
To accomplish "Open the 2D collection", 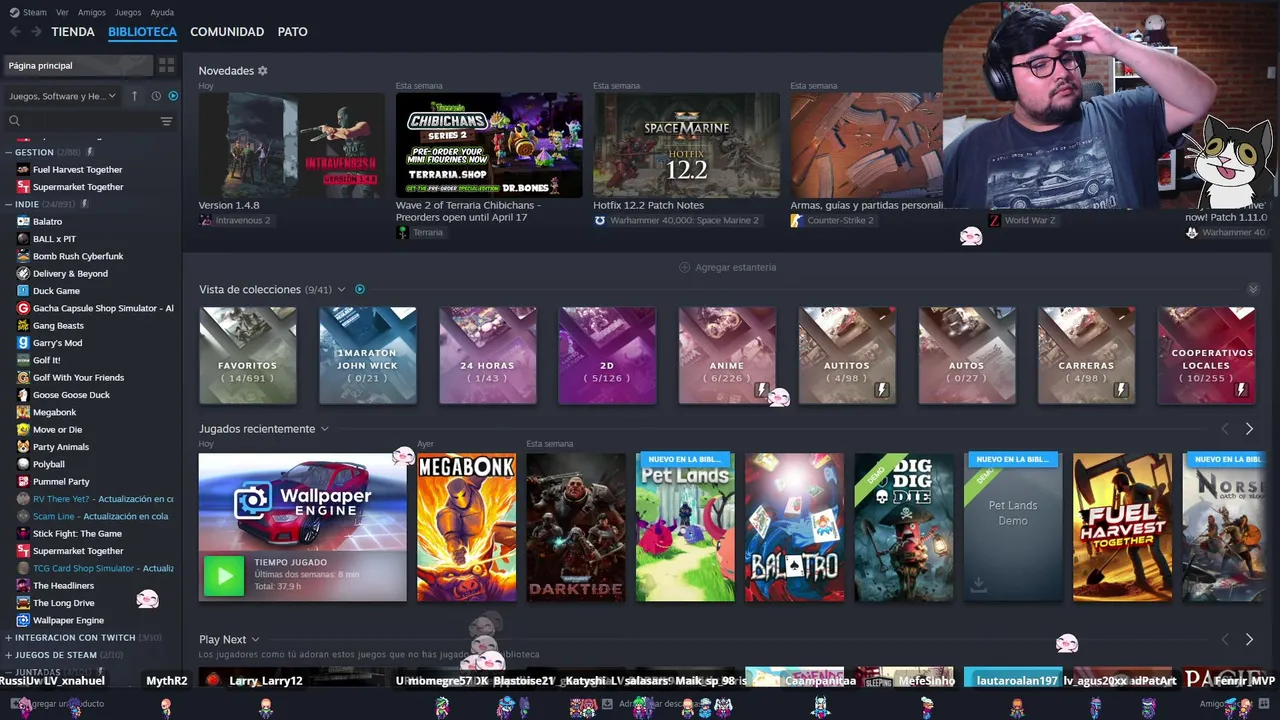I will pos(607,355).
